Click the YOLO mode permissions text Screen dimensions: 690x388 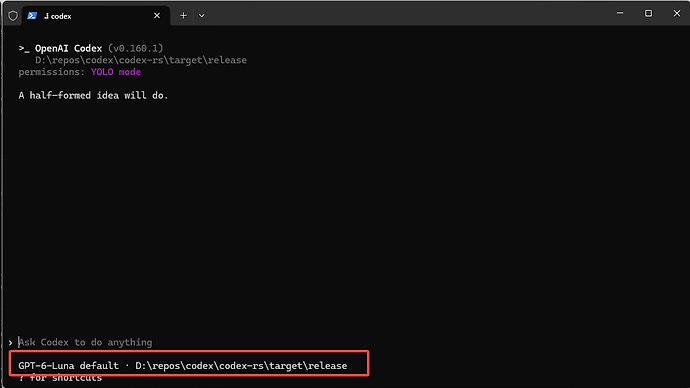[116, 72]
